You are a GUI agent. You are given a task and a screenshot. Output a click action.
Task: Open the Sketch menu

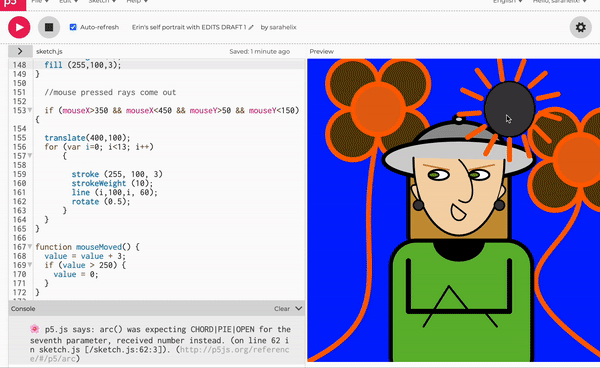101,2
